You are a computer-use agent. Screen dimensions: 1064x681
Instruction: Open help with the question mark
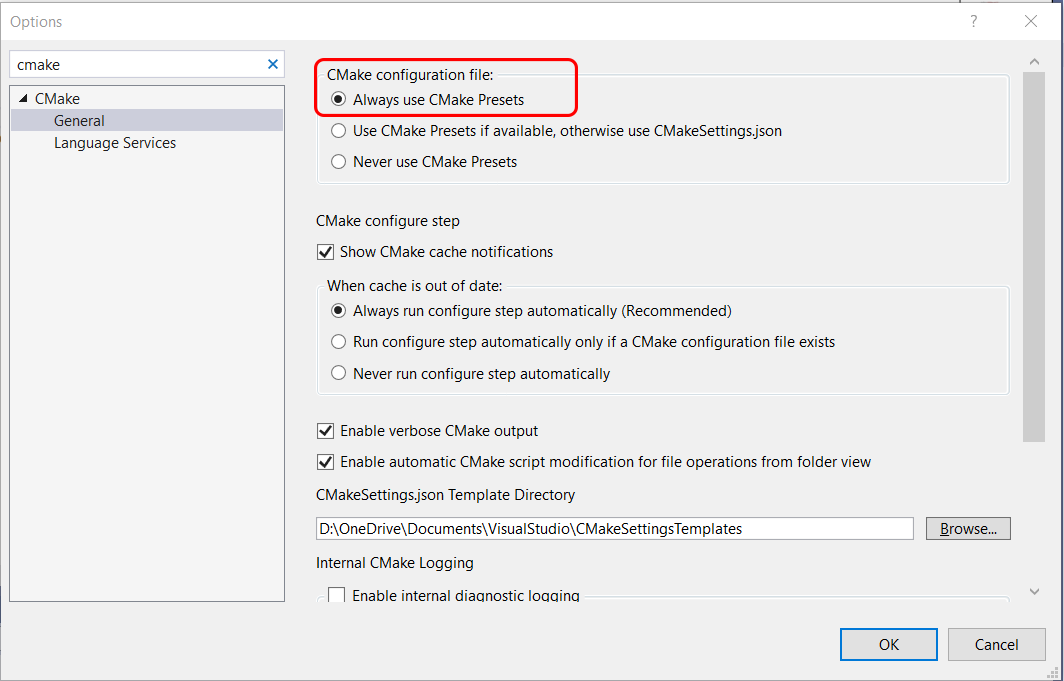click(x=974, y=22)
